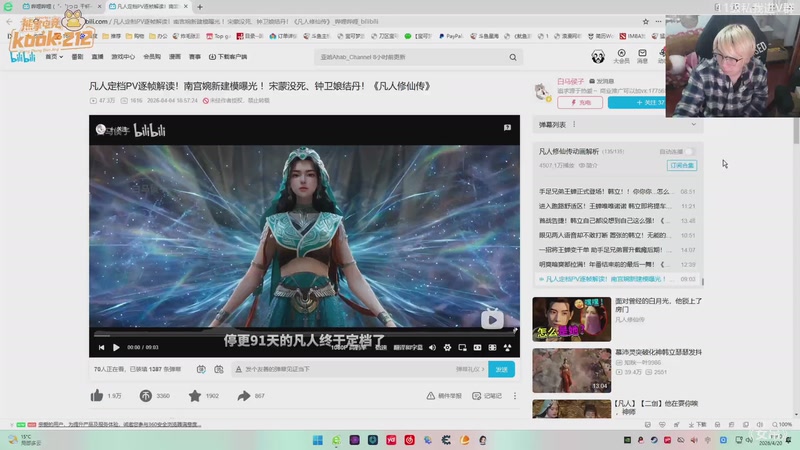800x450 pixels.
Task: Open video 慕沛灵突破化神 thumbnail
Action: pos(571,370)
